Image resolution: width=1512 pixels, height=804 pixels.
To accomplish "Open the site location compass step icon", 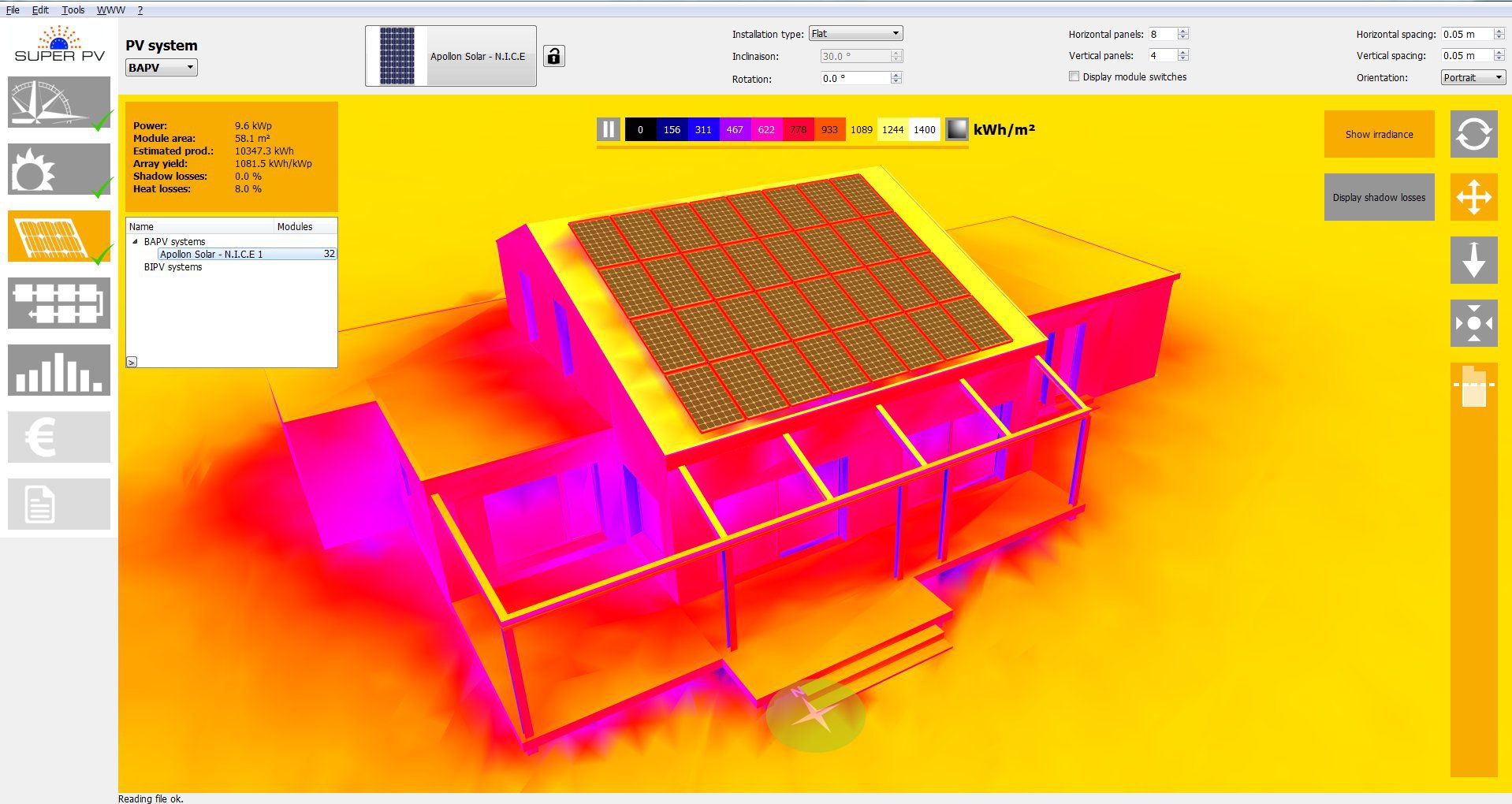I will click(x=58, y=102).
